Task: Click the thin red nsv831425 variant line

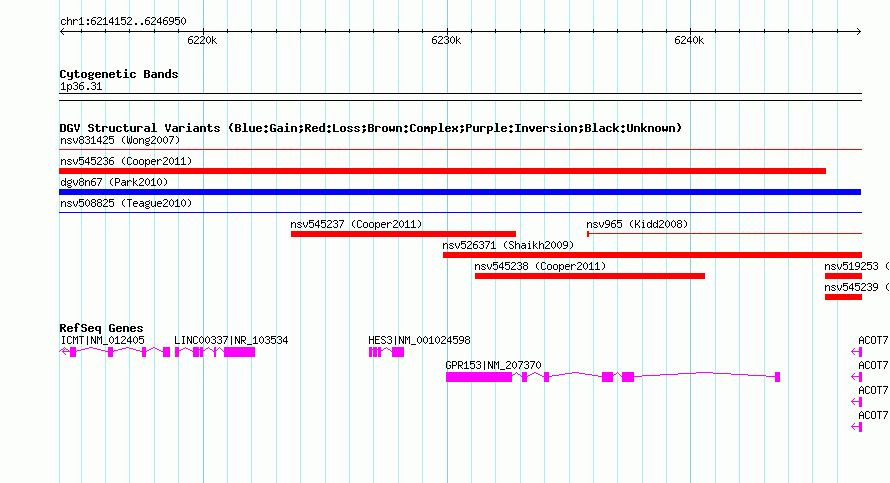Action: pos(460,150)
